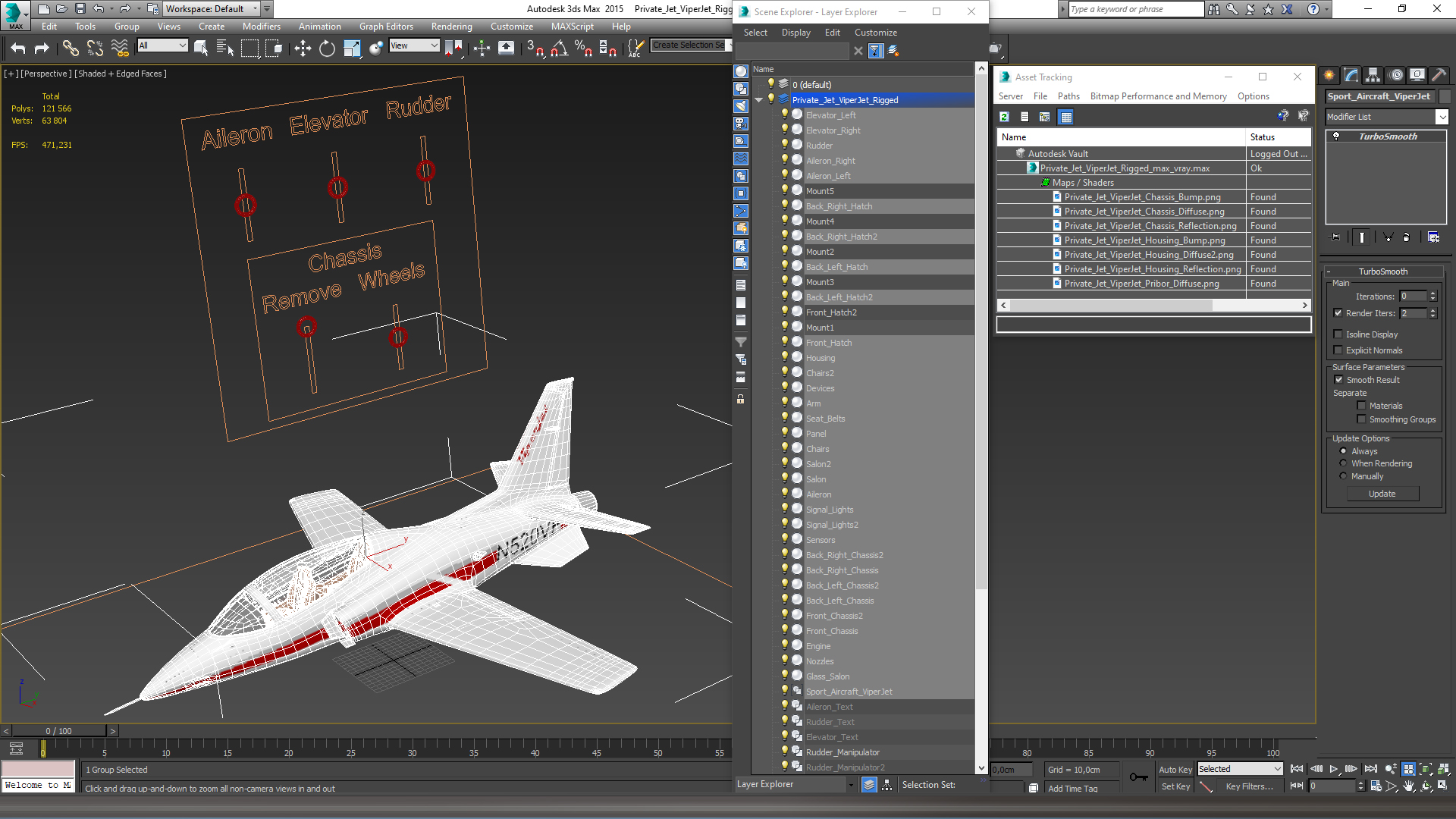Uncheck the Smooth Result checkbox

pyautogui.click(x=1338, y=380)
